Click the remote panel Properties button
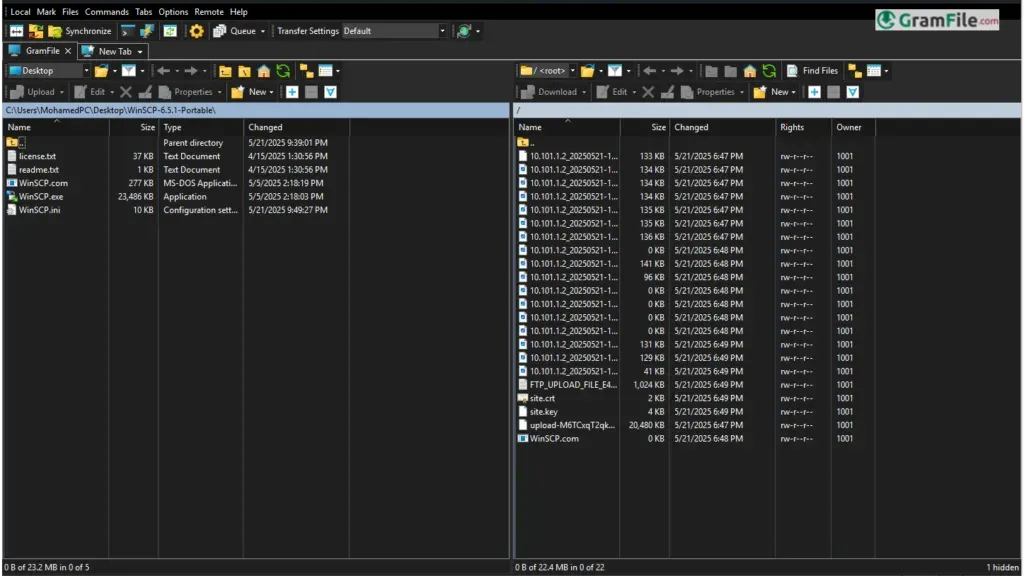Image resolution: width=1024 pixels, height=576 pixels. (709, 92)
